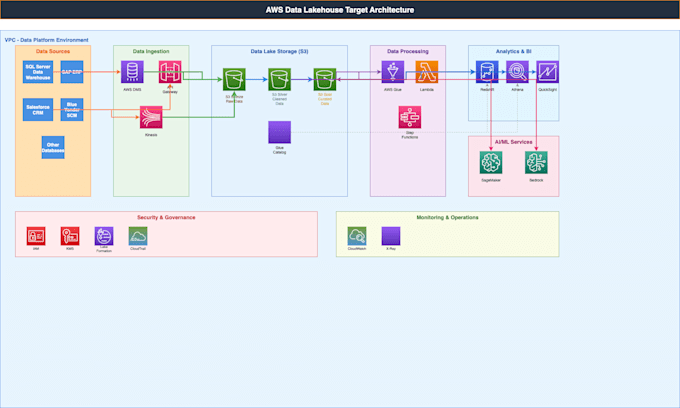Click the 'Bedrock' text label

(x=536, y=180)
